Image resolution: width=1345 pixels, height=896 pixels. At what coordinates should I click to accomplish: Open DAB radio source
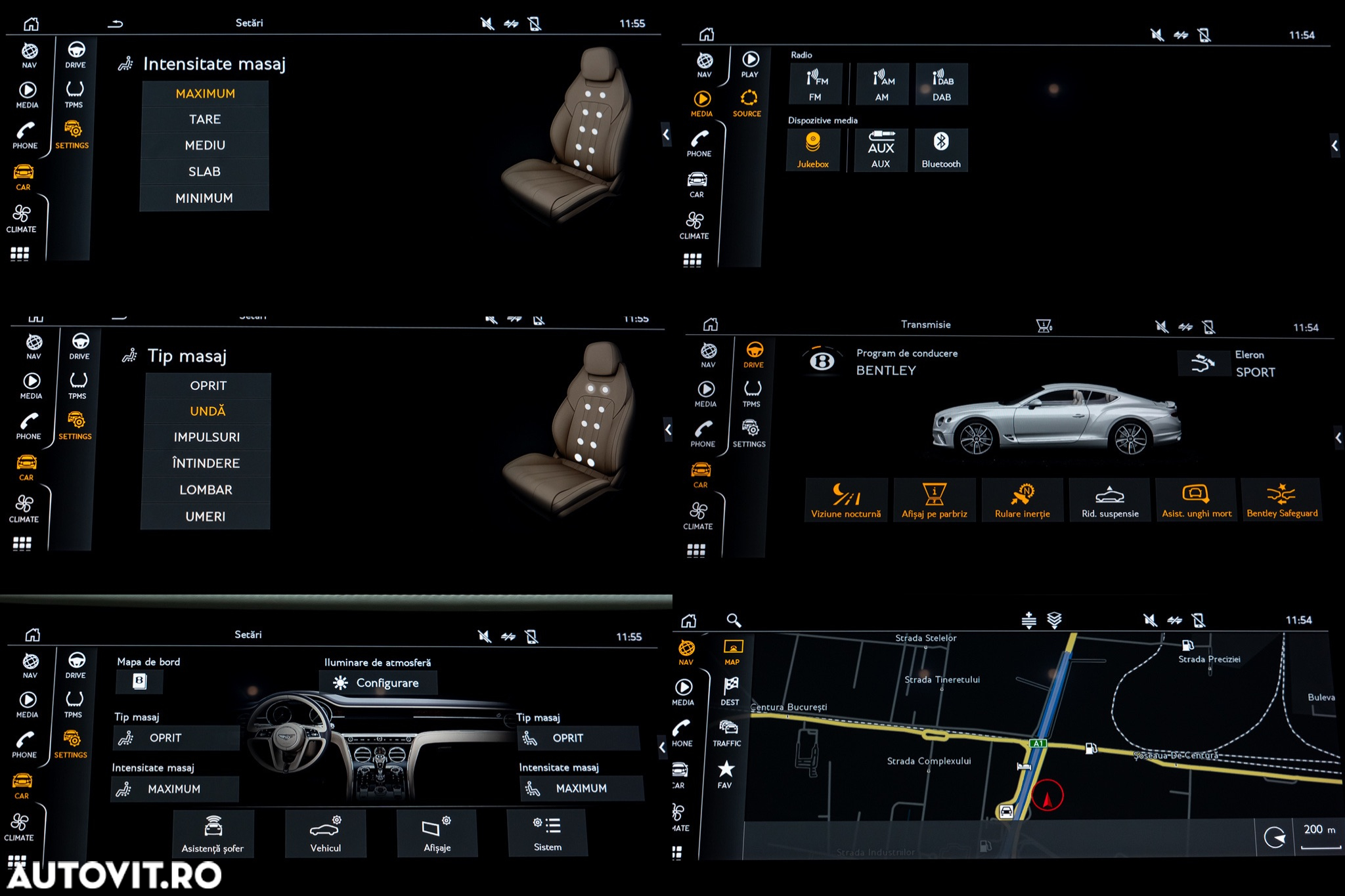click(942, 84)
